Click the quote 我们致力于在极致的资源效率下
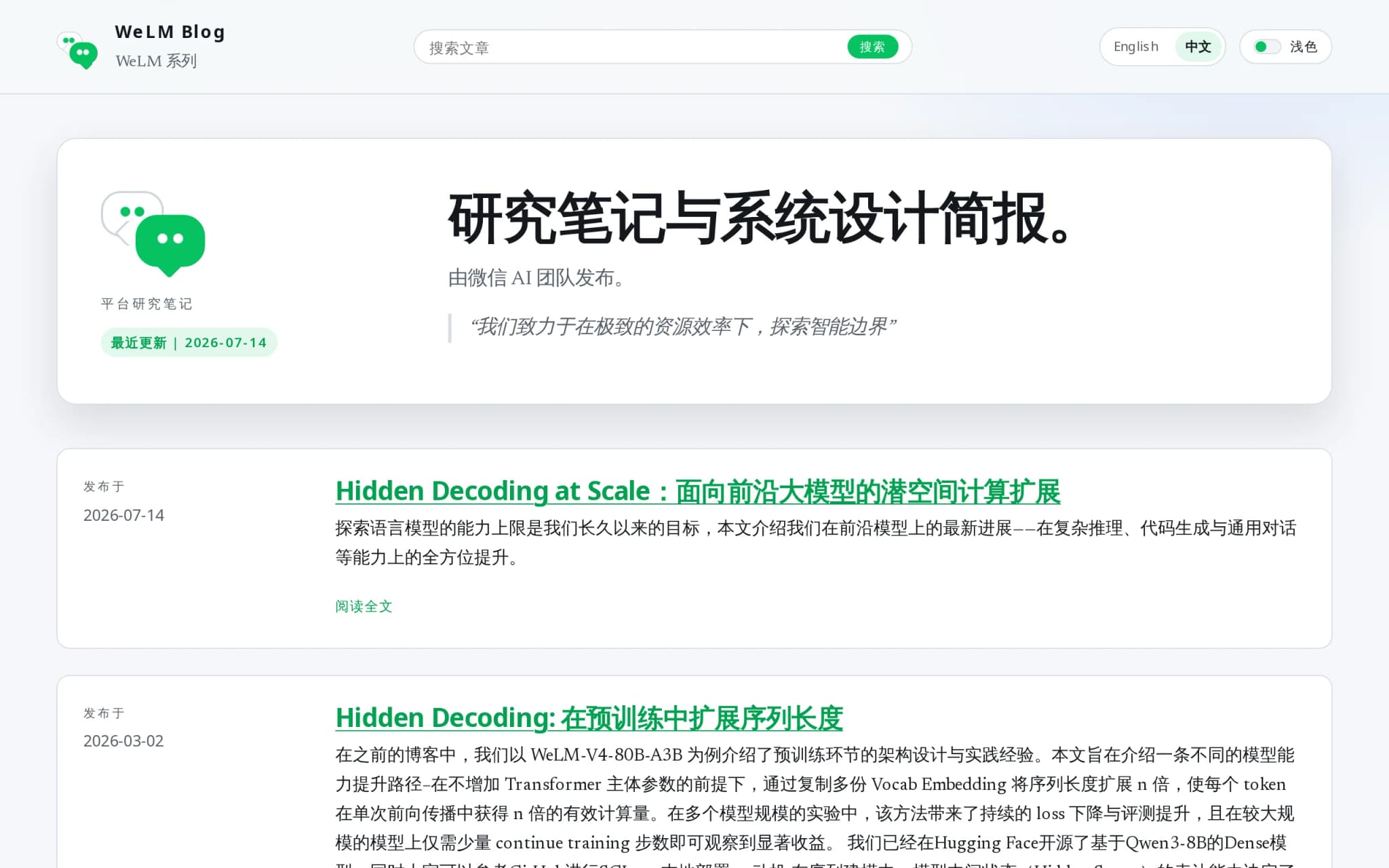The width and height of the screenshot is (1389, 868). [x=682, y=327]
